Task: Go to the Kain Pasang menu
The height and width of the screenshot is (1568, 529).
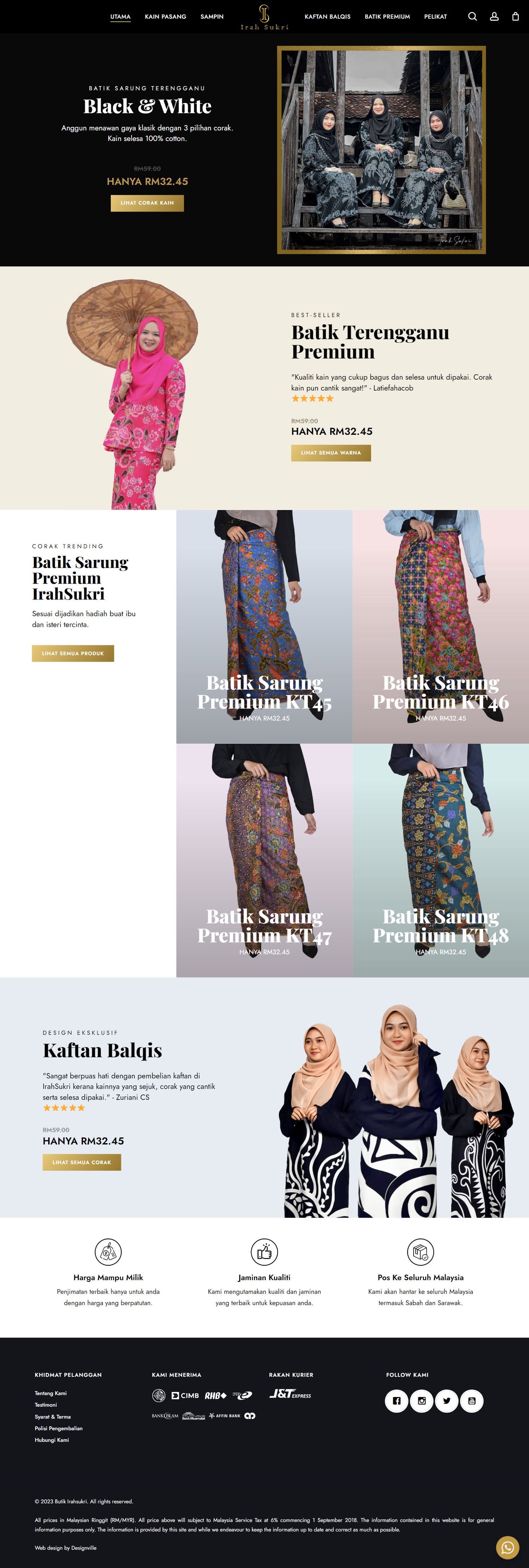Action: (165, 17)
